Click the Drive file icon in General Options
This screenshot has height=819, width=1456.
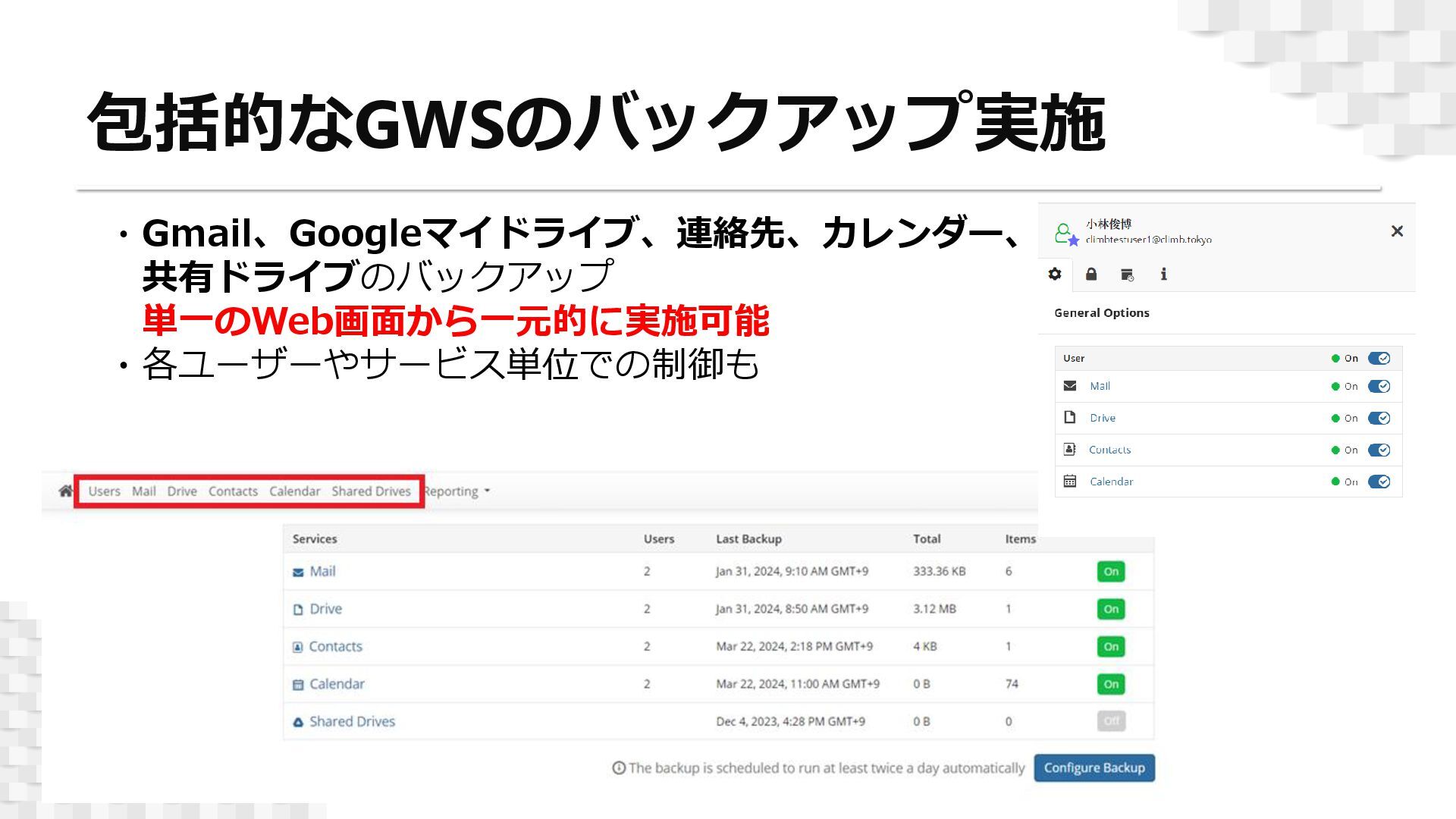pos(1070,418)
